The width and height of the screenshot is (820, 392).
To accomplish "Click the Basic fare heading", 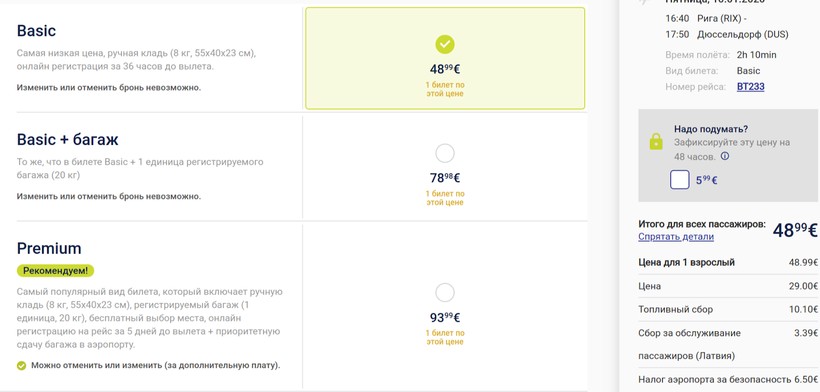I will tap(36, 31).
